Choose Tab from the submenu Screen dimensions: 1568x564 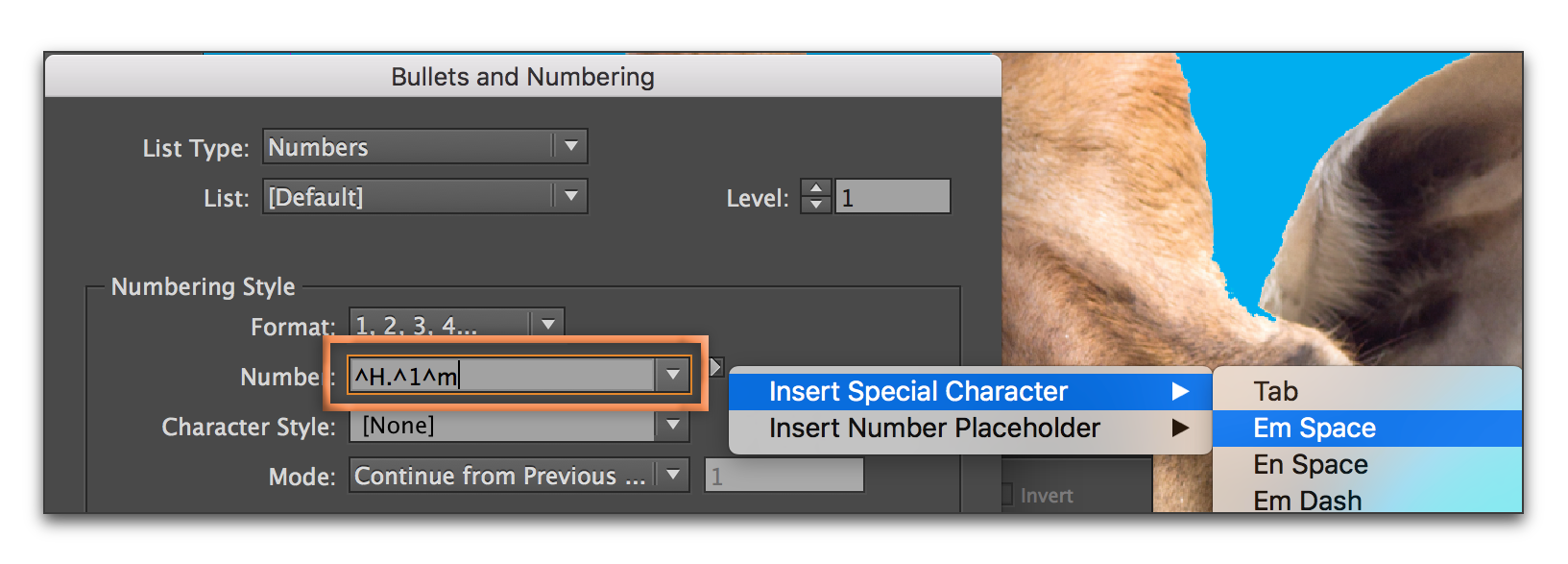click(1275, 391)
